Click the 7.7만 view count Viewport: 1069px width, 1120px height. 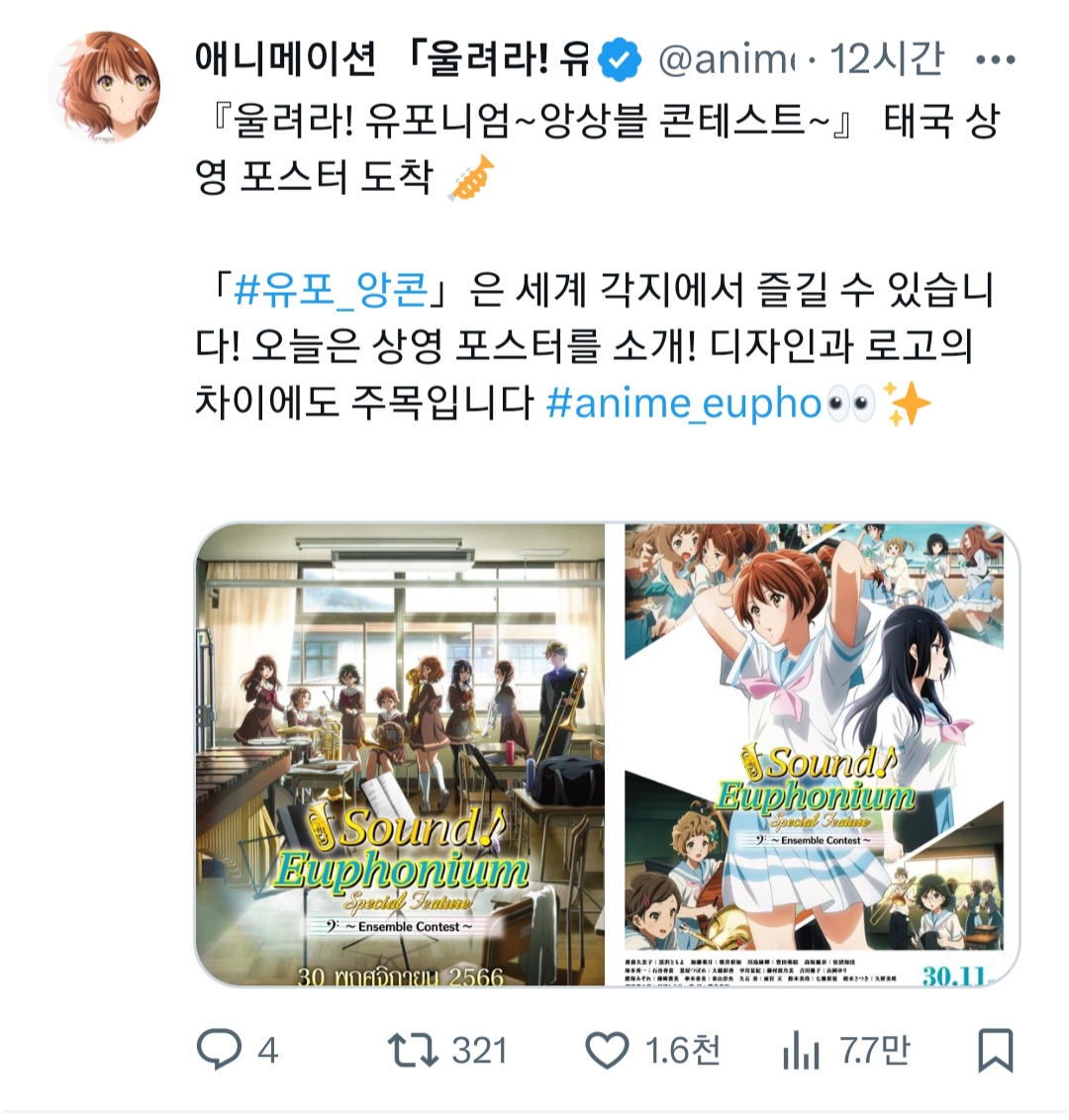click(875, 1051)
